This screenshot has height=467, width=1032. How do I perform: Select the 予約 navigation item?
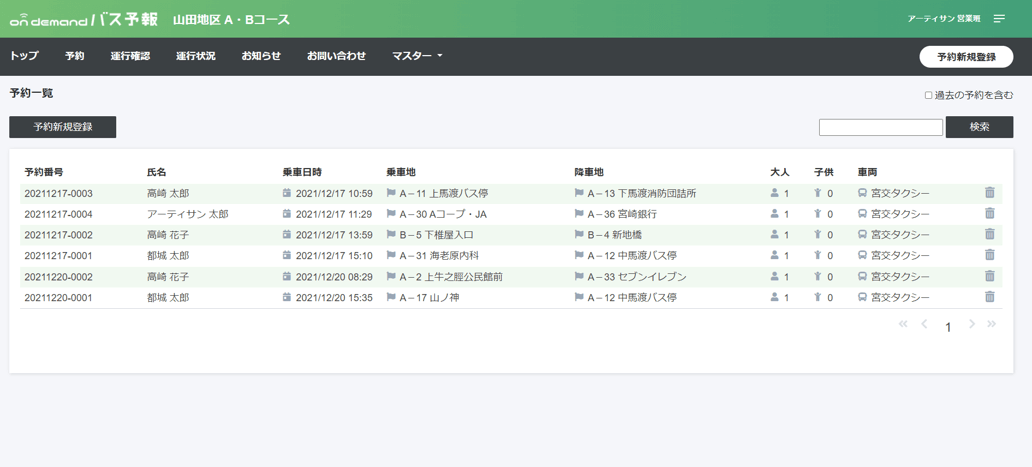74,56
